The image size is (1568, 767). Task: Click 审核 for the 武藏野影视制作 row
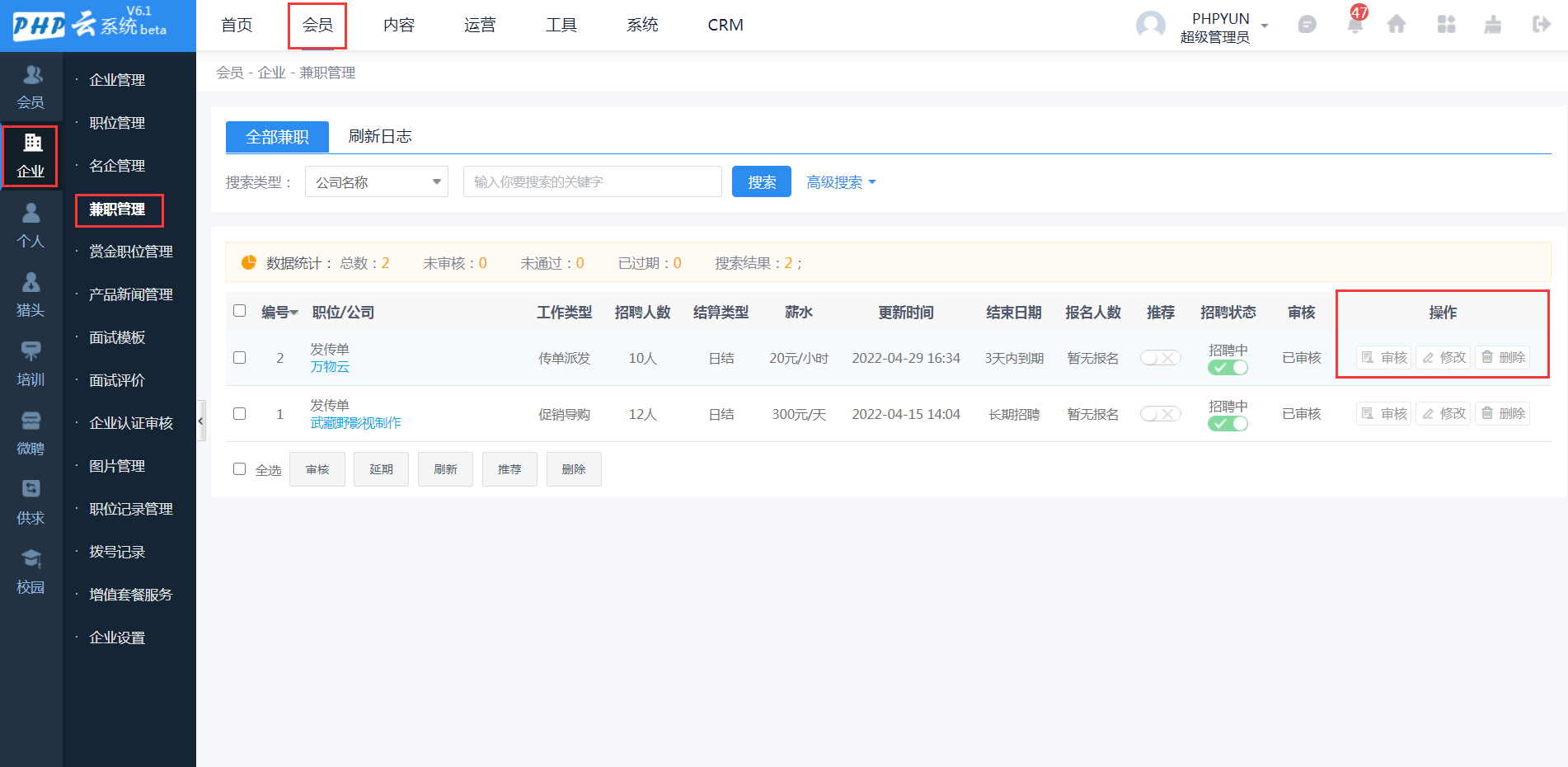[x=1384, y=413]
